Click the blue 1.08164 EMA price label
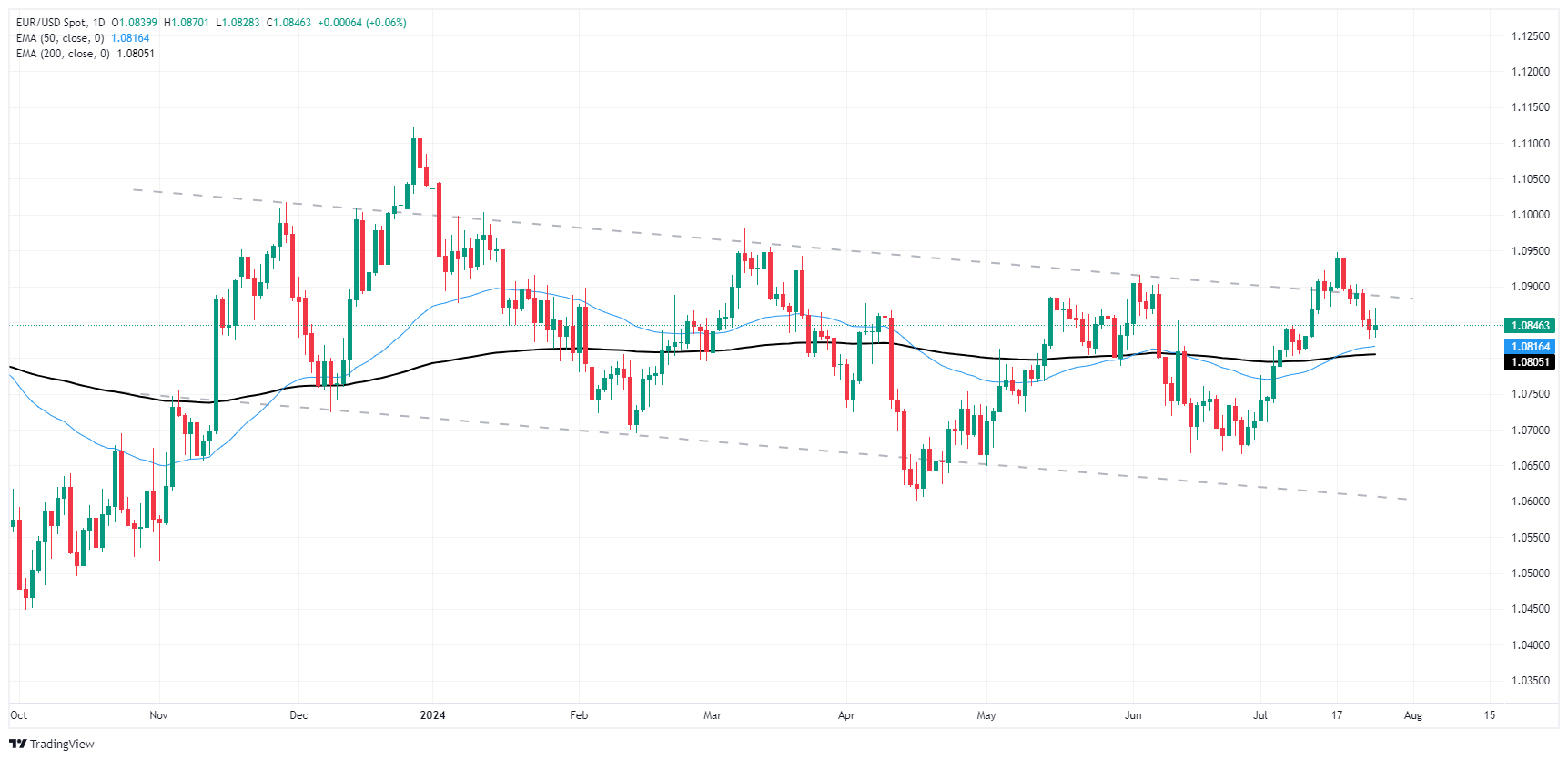The width and height of the screenshot is (1568, 760). tap(1530, 346)
